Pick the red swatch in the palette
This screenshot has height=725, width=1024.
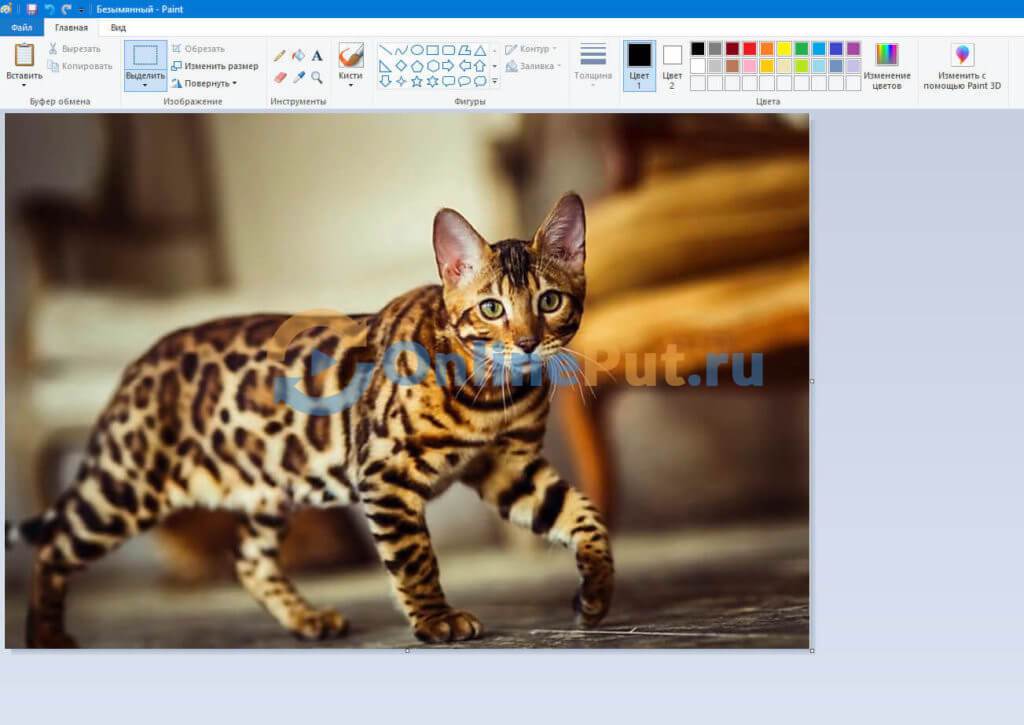pyautogui.click(x=749, y=48)
